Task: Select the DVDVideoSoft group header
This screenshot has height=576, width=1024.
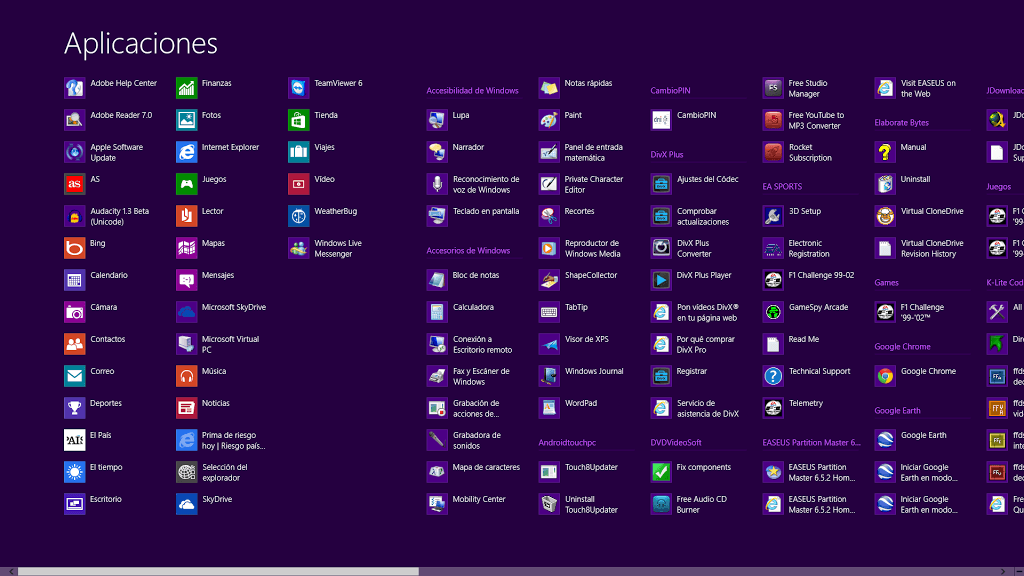Action: pyautogui.click(x=676, y=443)
